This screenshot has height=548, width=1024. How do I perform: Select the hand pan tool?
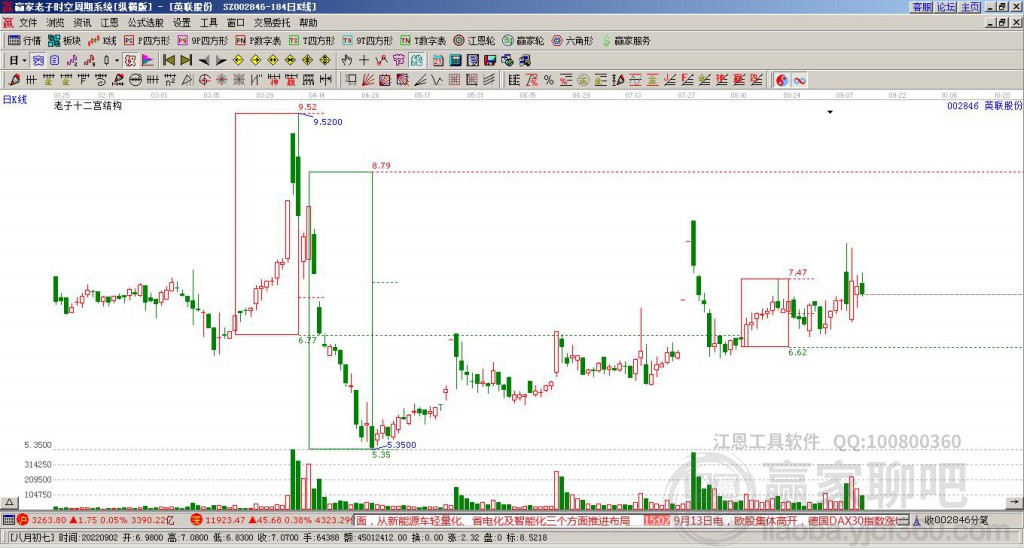point(346,61)
